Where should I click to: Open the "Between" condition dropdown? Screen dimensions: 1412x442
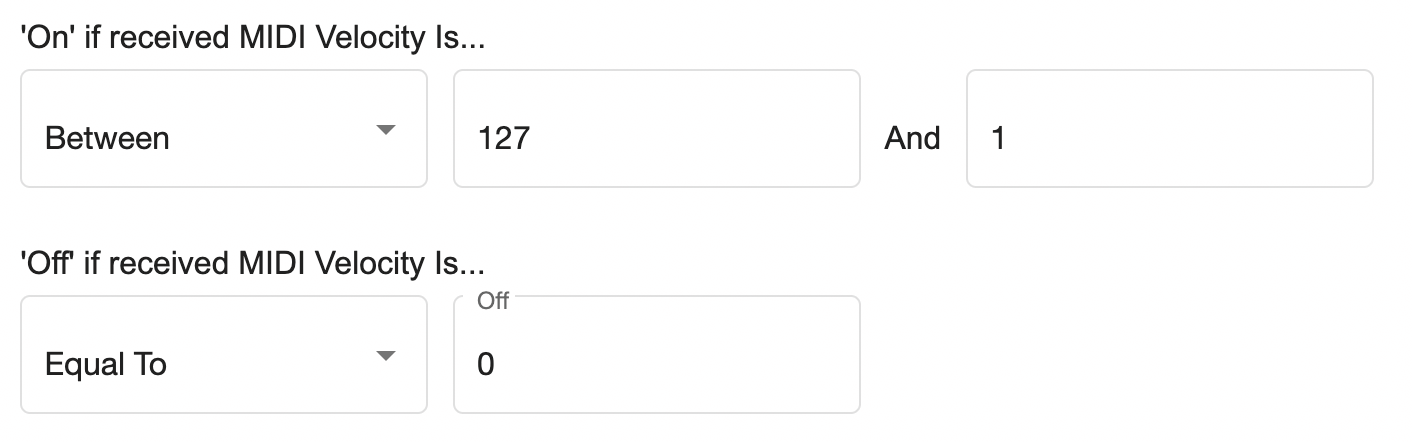223,129
